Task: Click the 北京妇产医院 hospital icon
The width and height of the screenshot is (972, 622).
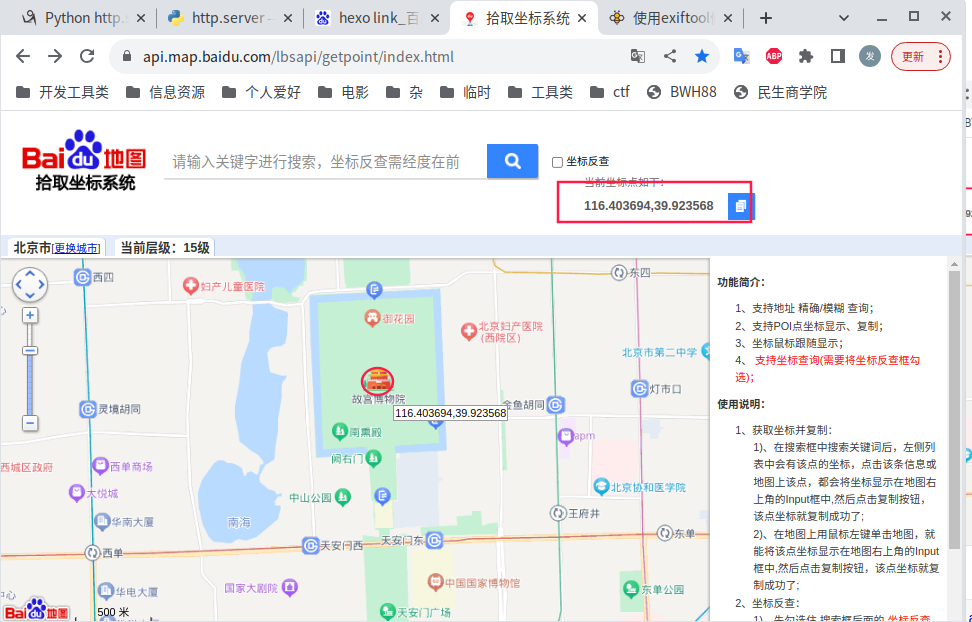Action: click(469, 331)
